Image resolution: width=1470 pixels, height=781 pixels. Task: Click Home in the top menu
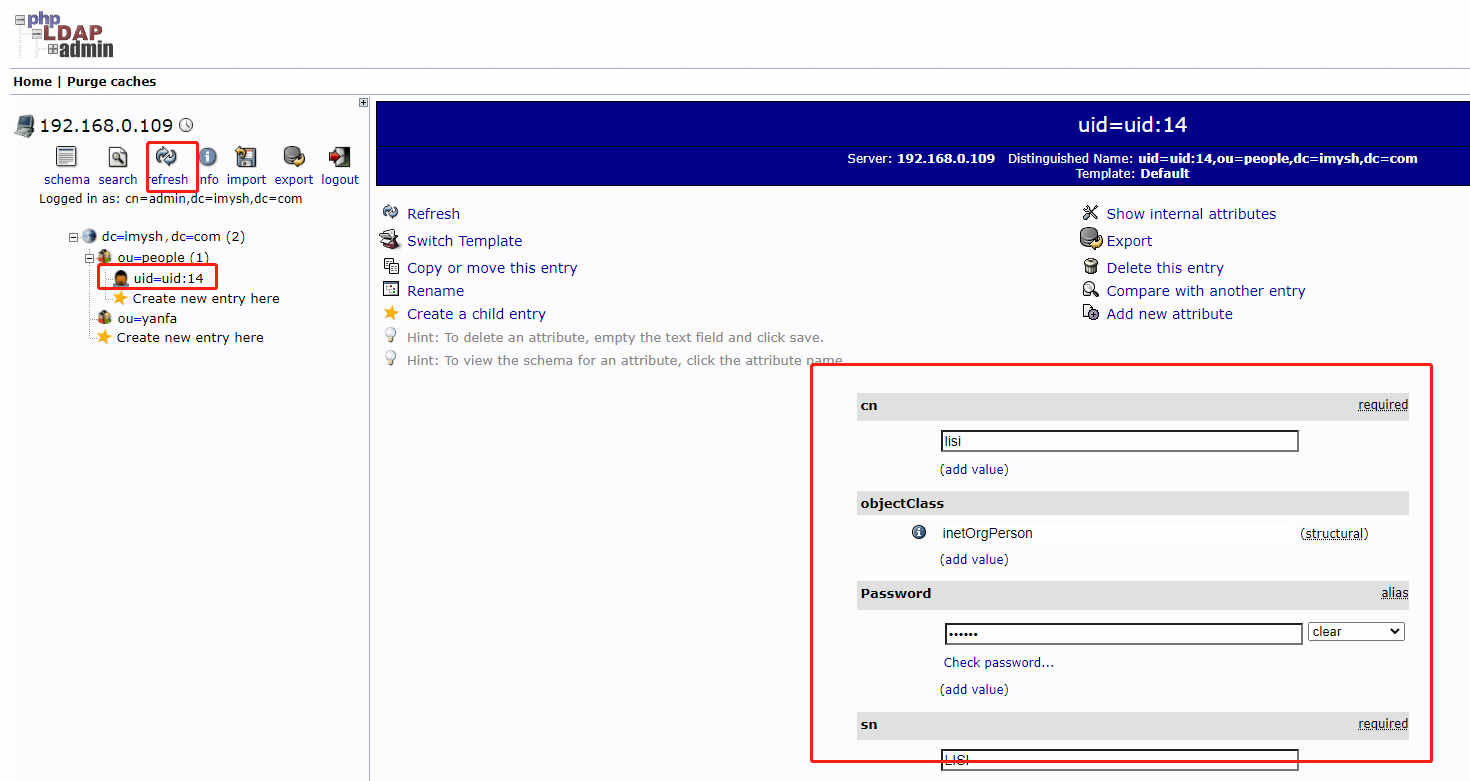(x=32, y=81)
